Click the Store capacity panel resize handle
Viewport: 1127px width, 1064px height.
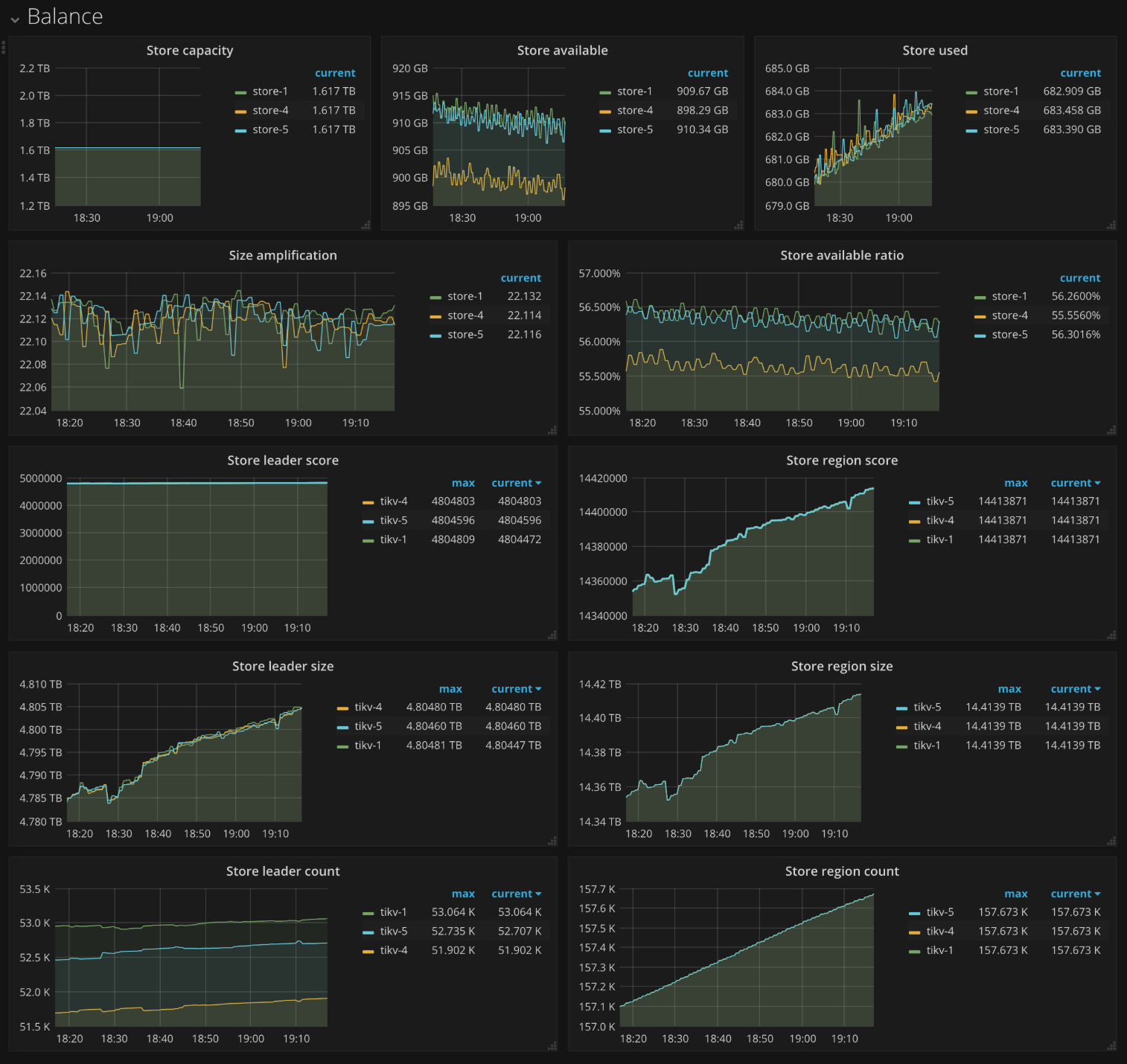pos(365,225)
